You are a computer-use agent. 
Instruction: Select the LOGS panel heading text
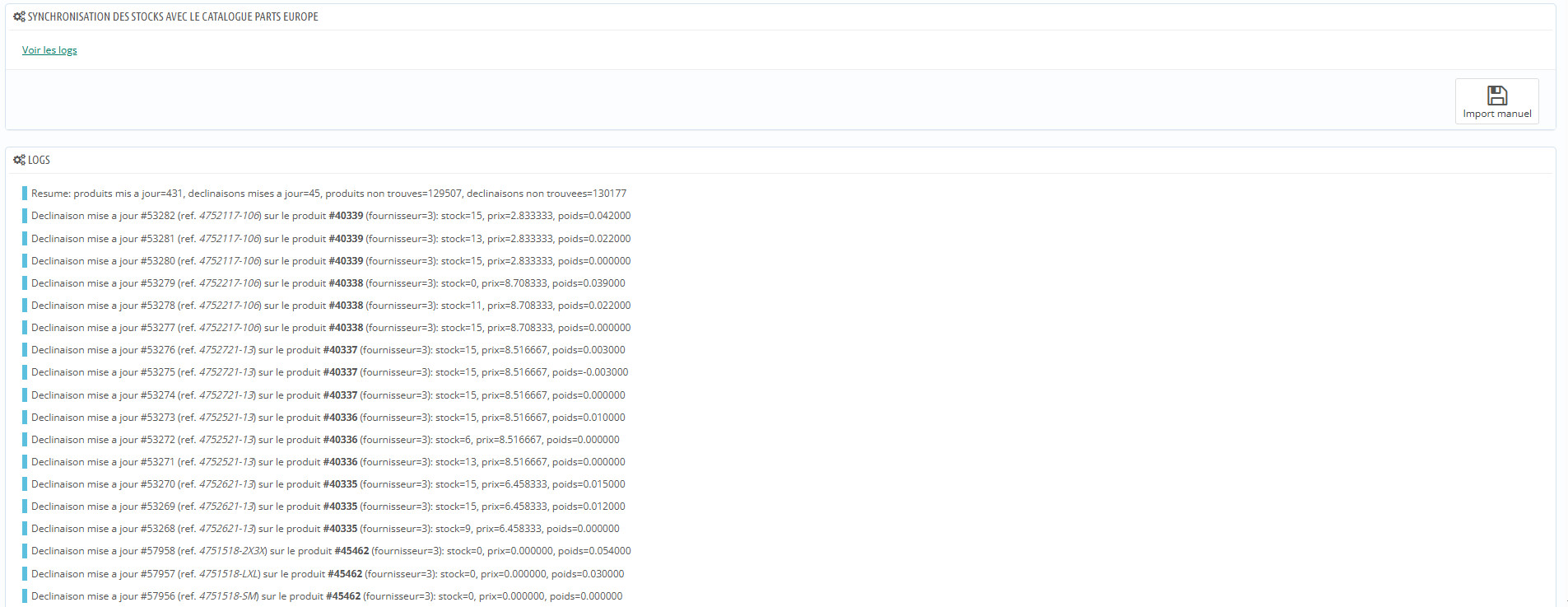[39, 160]
